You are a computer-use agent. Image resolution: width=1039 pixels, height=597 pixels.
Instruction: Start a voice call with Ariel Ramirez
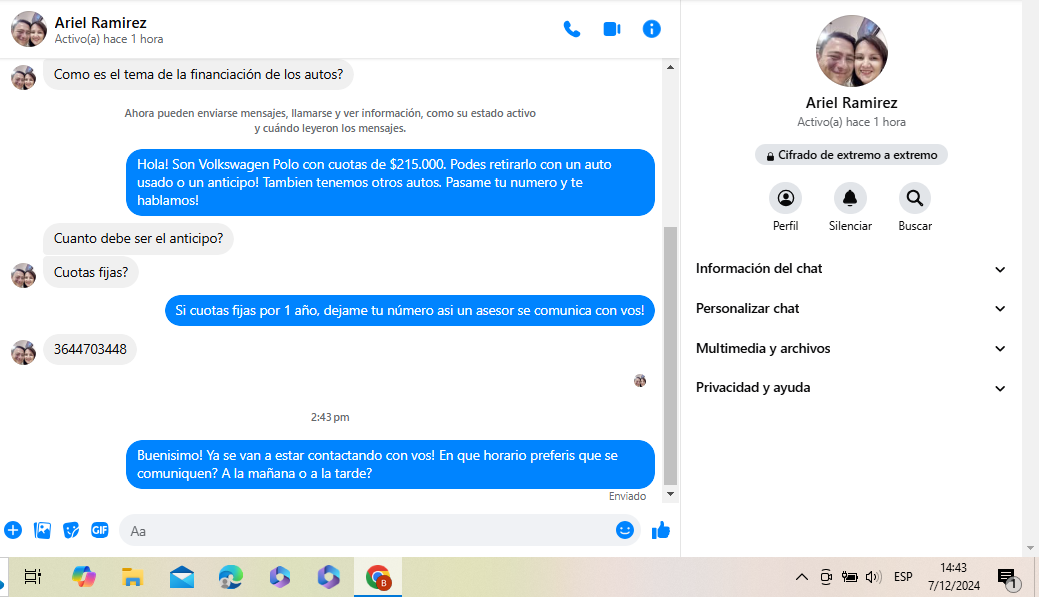(x=572, y=29)
